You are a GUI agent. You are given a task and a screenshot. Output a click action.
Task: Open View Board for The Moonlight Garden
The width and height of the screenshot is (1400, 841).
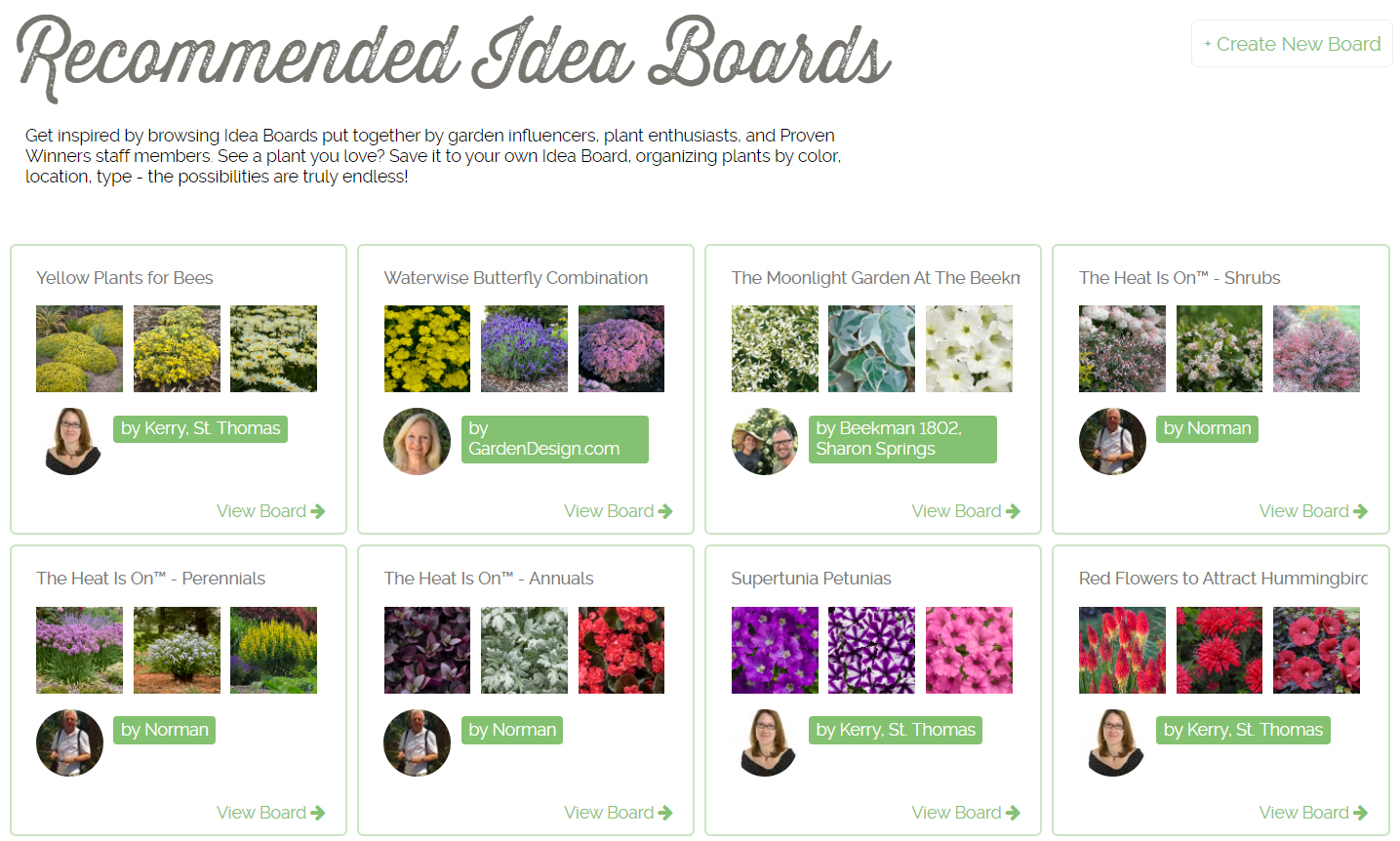(x=966, y=510)
